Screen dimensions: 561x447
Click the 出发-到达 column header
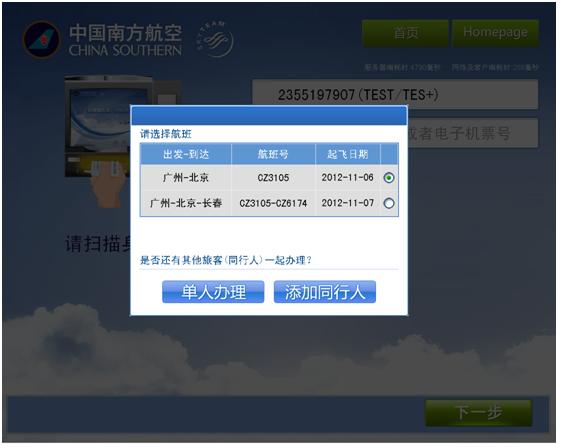pos(186,154)
